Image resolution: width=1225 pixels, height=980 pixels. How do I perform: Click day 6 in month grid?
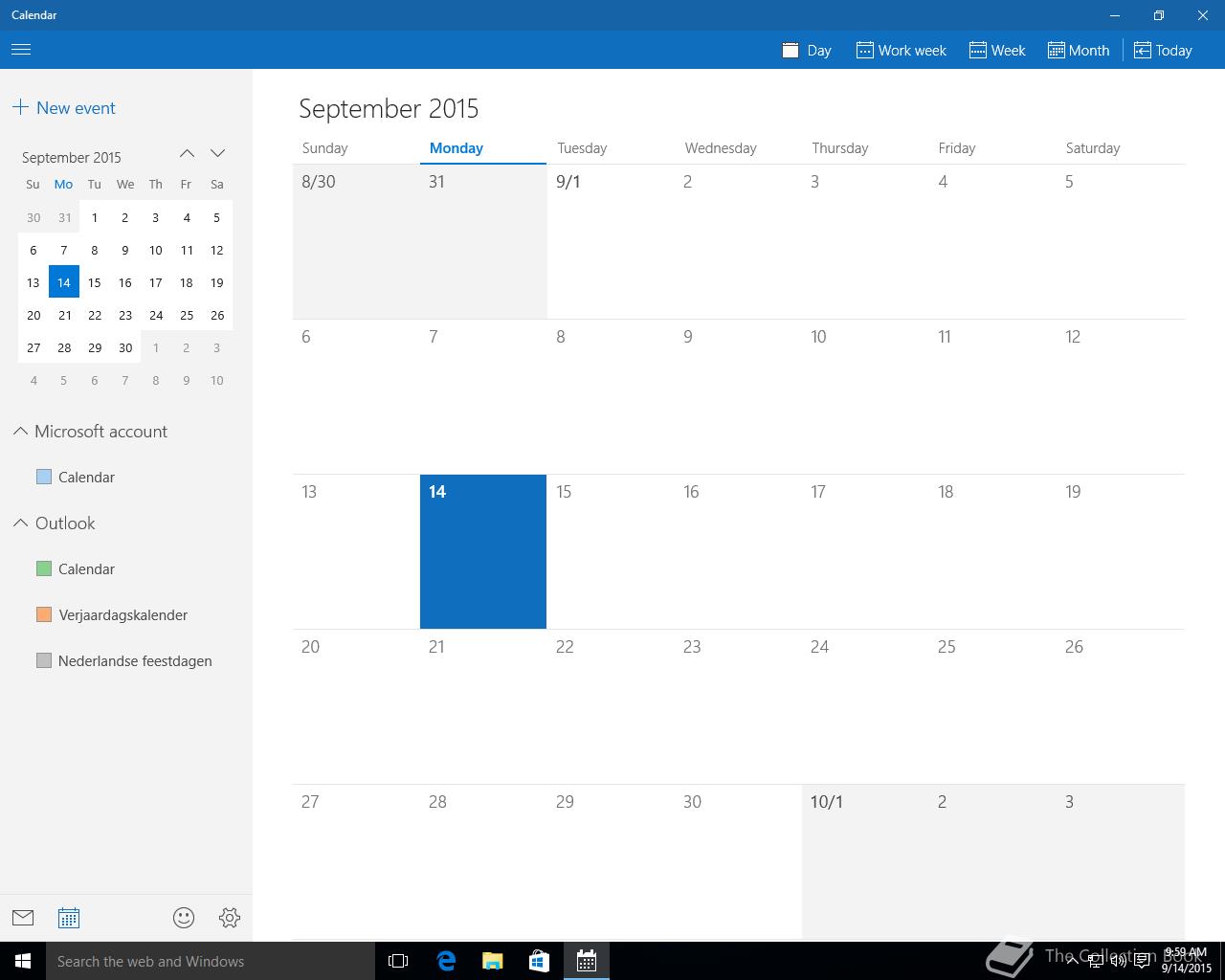pos(356,396)
